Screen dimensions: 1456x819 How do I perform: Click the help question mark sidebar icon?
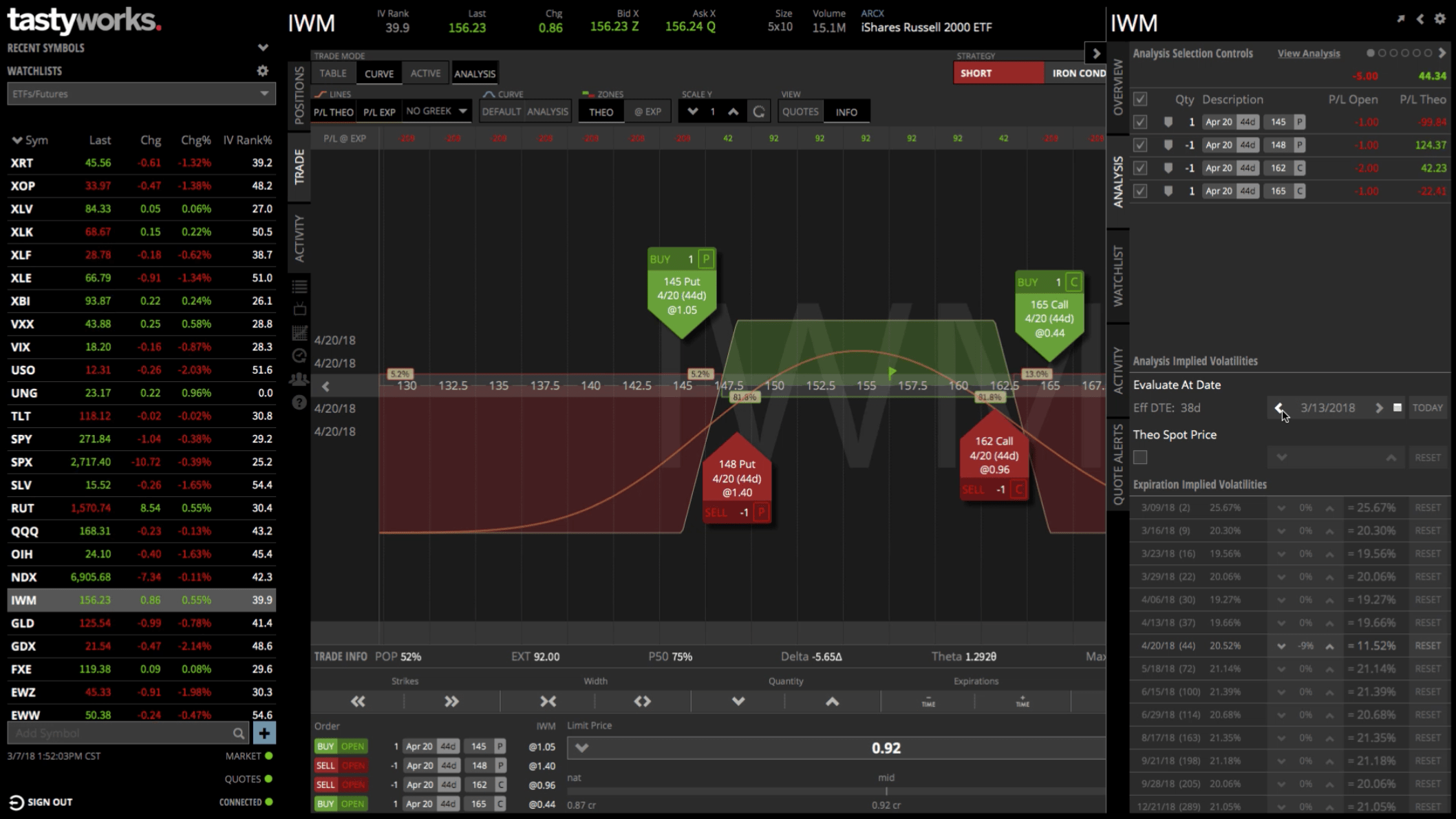(x=299, y=403)
